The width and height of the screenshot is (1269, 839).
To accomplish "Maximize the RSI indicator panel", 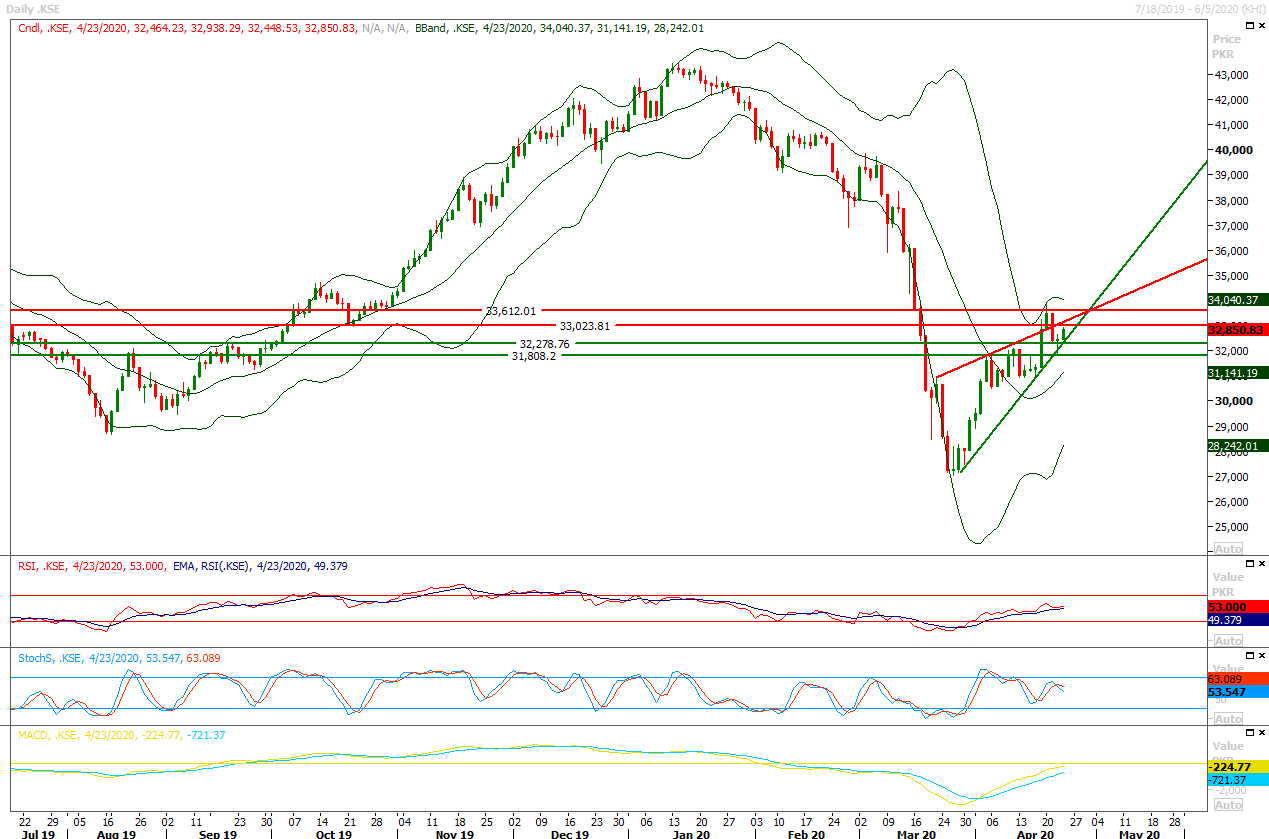I will tap(1250, 564).
